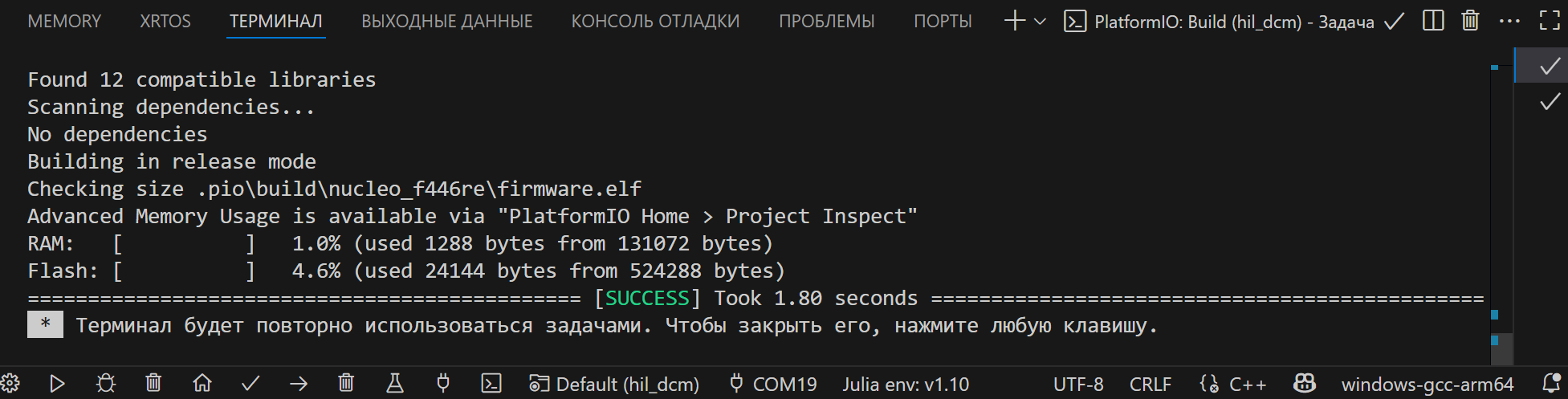This screenshot has width=1568, height=399.
Task: Click the UTF-8 encoding indicator
Action: pos(1077,385)
